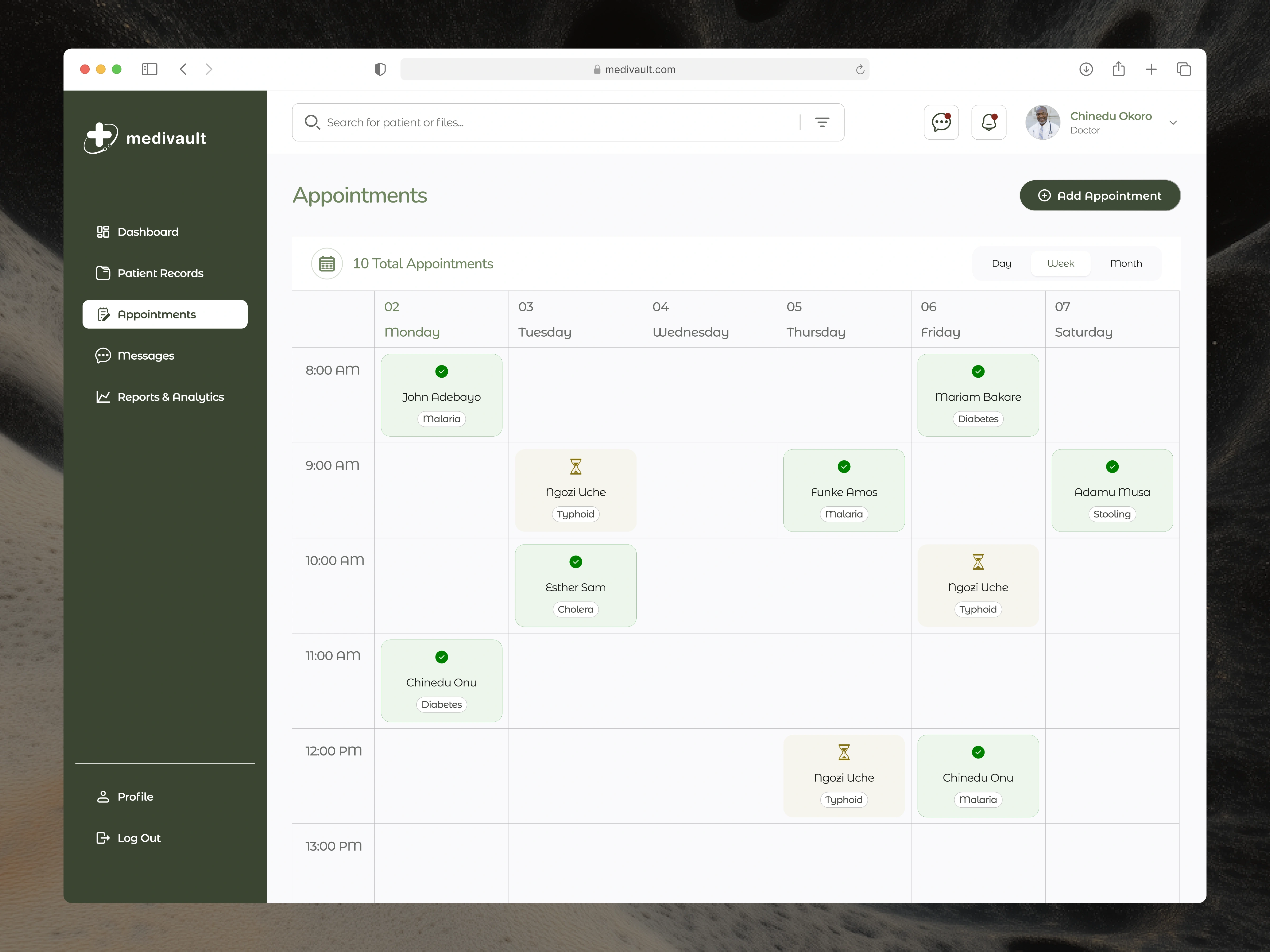Switch calendar to Week view
Viewport: 1270px width, 952px height.
(x=1060, y=263)
